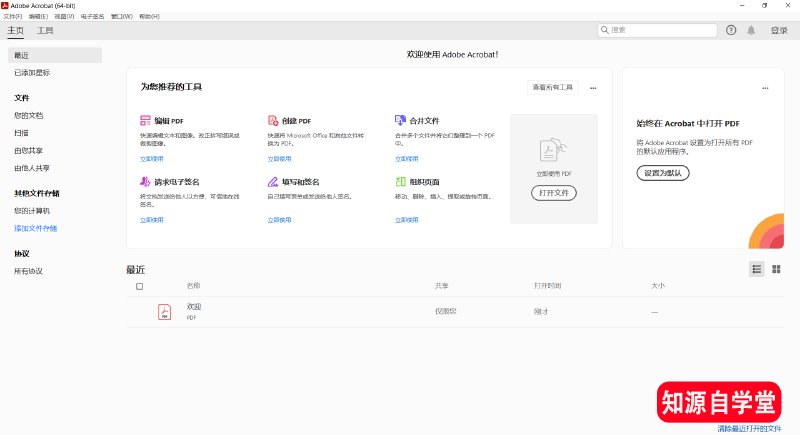
Task: Open the notifications bell icon
Action: pos(751,30)
